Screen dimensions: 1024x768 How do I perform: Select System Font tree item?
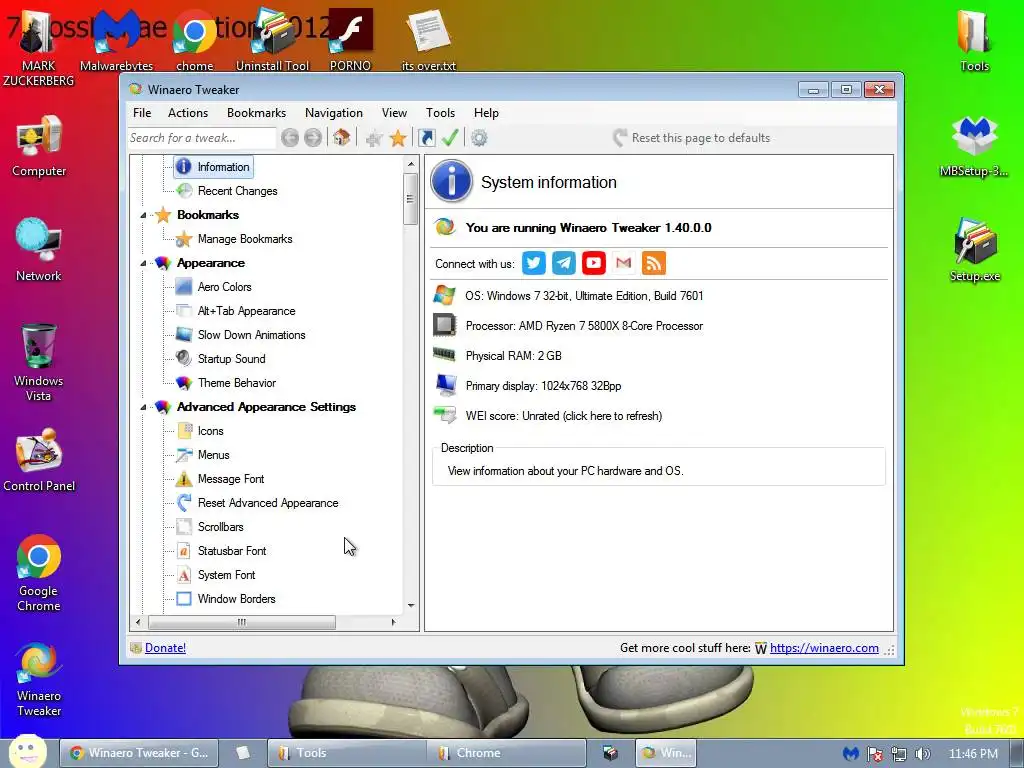tap(226, 575)
